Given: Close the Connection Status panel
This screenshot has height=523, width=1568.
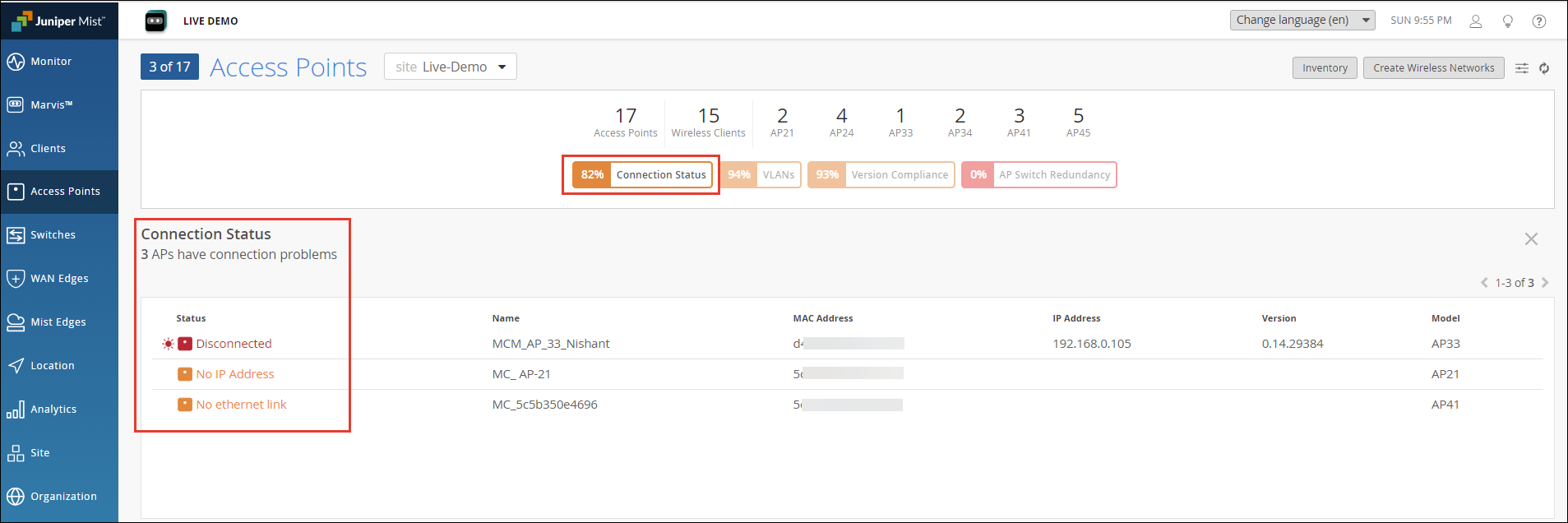Looking at the screenshot, I should point(1530,239).
